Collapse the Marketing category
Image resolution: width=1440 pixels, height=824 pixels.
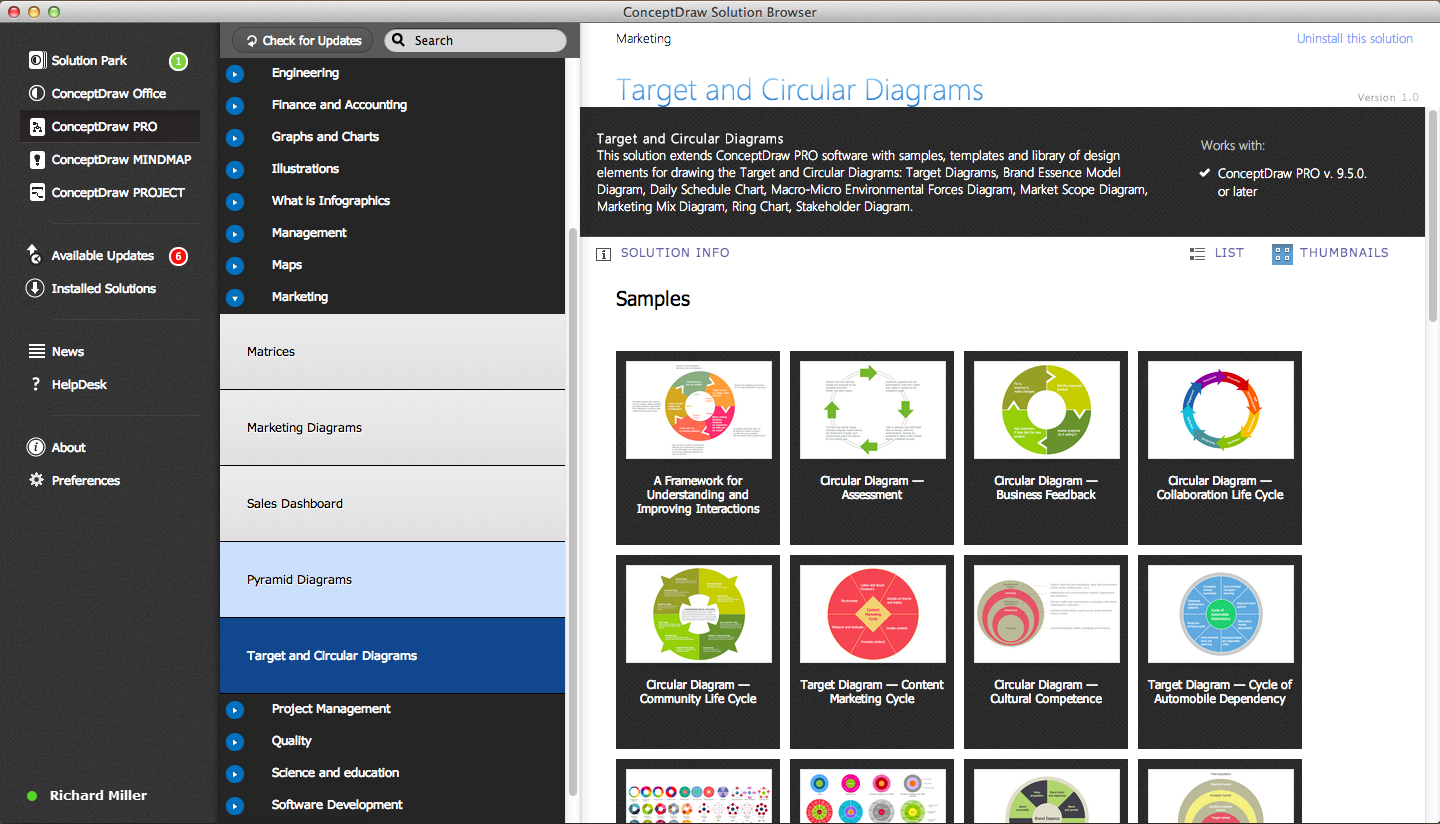point(235,298)
